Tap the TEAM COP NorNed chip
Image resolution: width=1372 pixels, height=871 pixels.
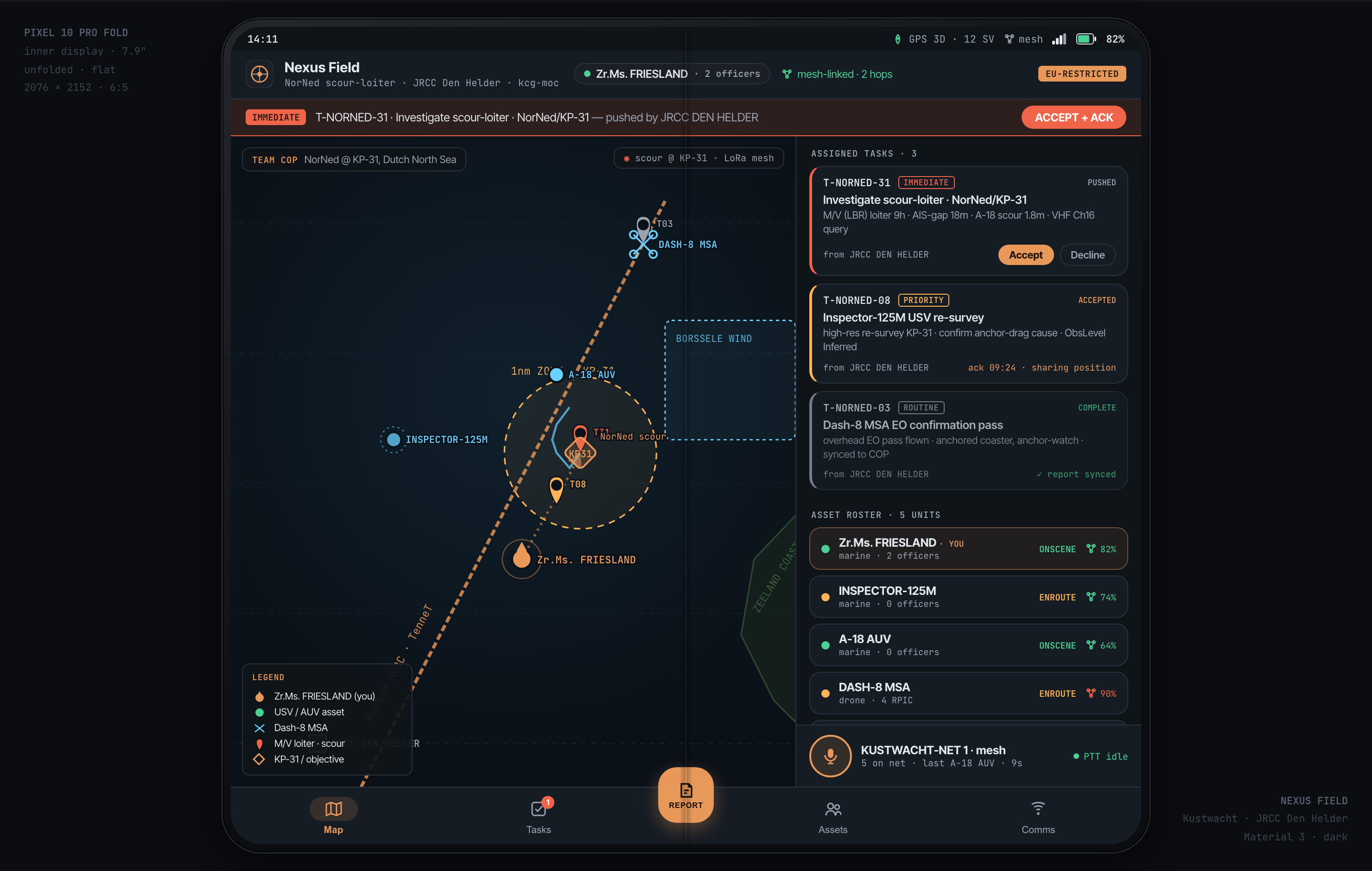tap(354, 159)
